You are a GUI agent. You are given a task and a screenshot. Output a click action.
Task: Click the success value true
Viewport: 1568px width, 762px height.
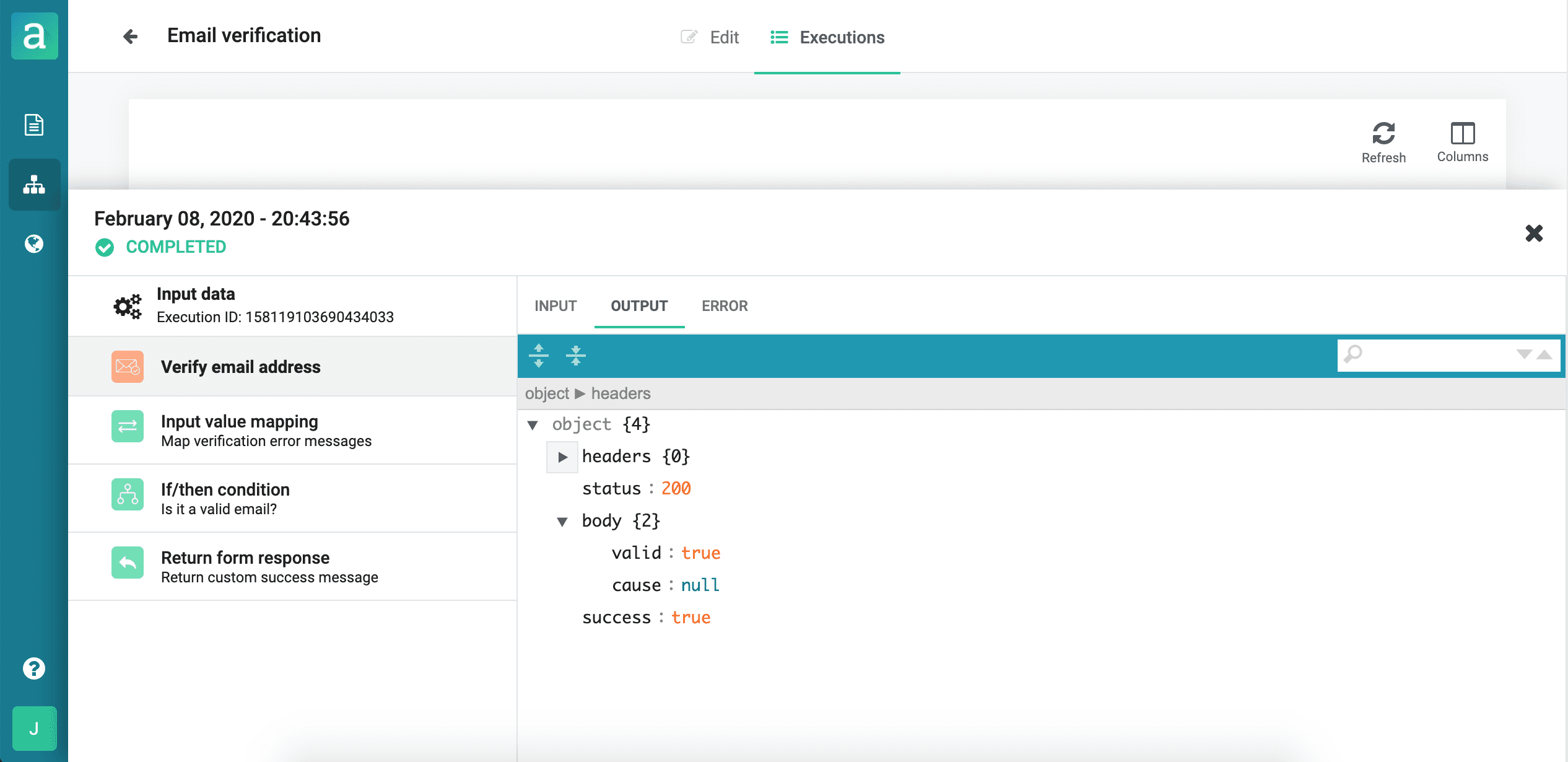click(691, 618)
